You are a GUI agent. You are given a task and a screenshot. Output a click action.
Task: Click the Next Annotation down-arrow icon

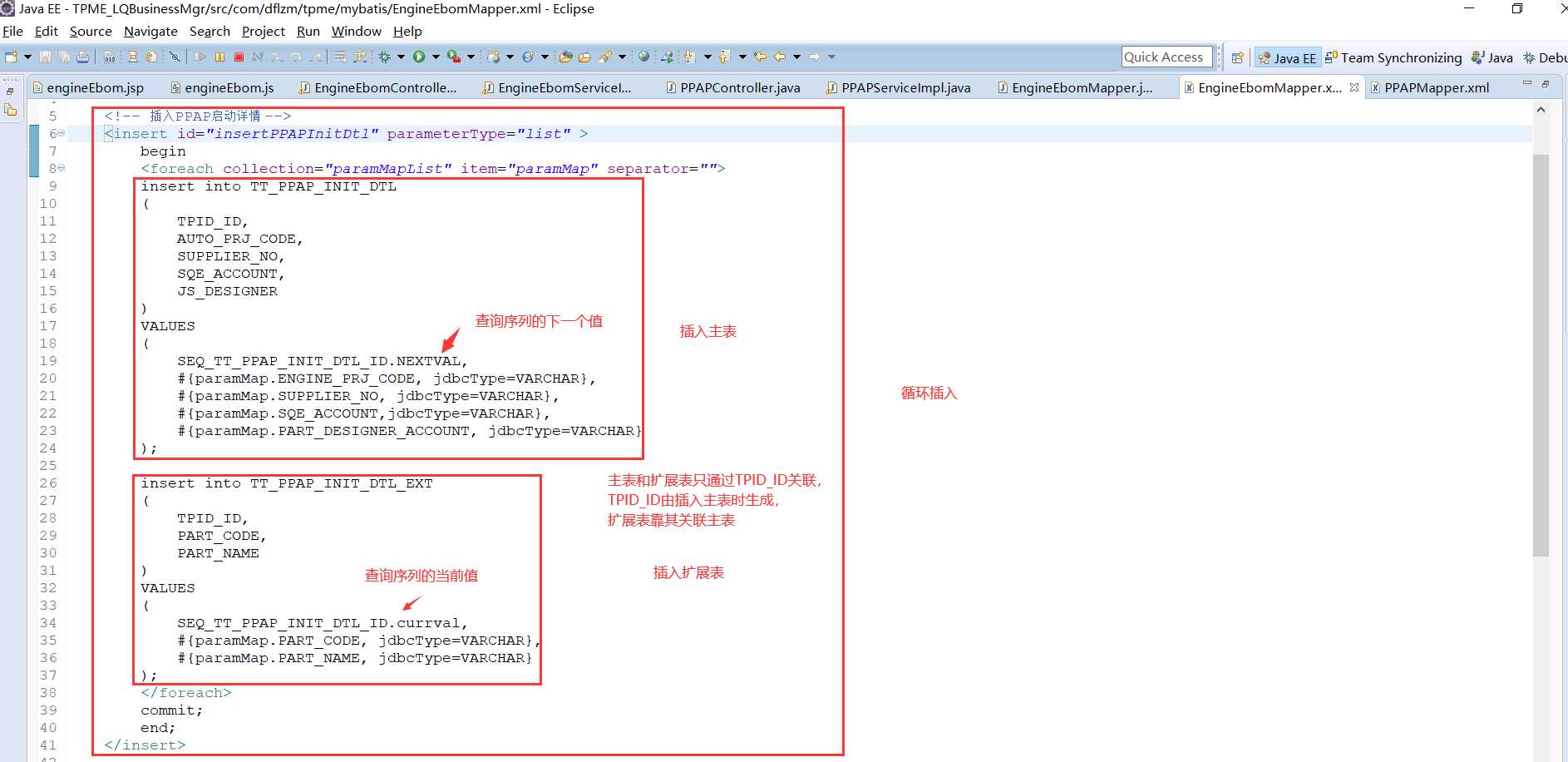tap(689, 57)
